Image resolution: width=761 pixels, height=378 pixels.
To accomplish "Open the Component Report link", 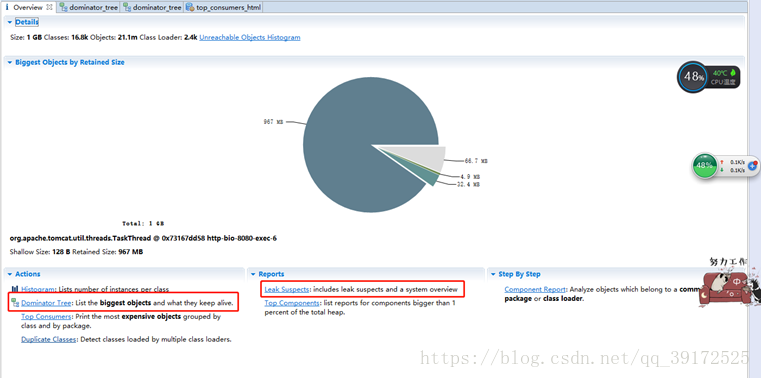I will coord(535,289).
